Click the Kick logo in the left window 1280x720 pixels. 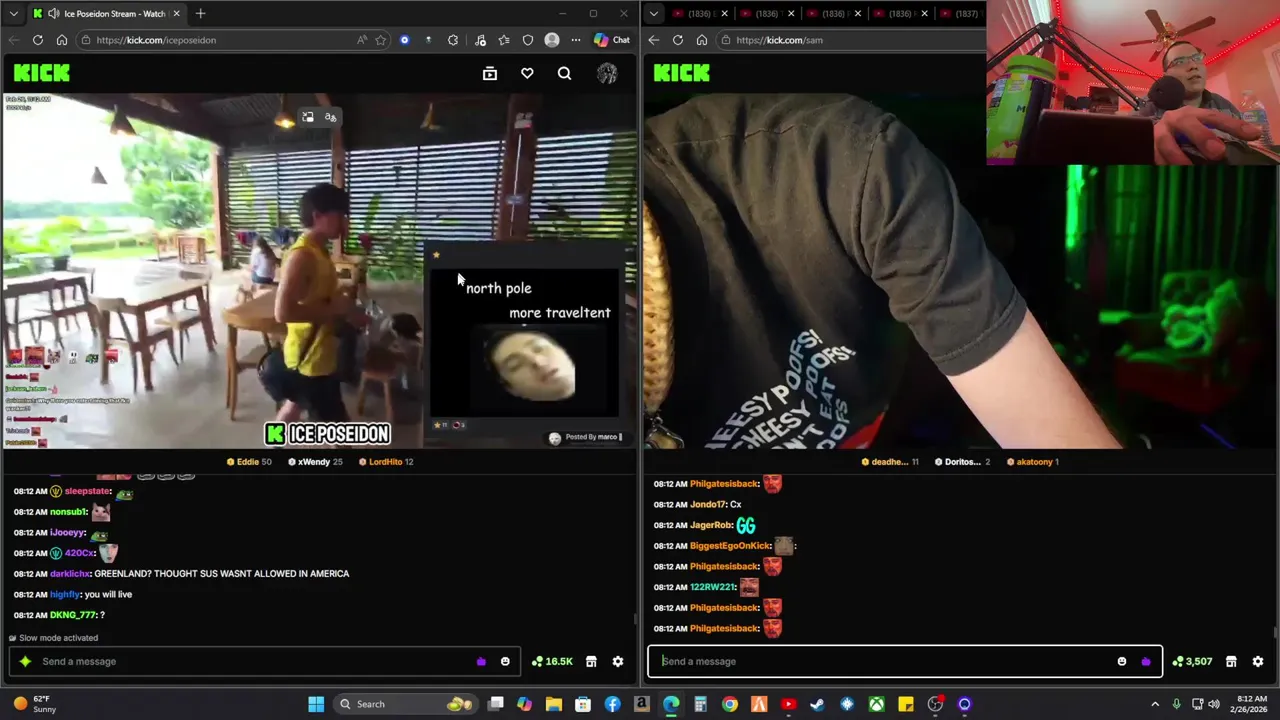tap(42, 73)
